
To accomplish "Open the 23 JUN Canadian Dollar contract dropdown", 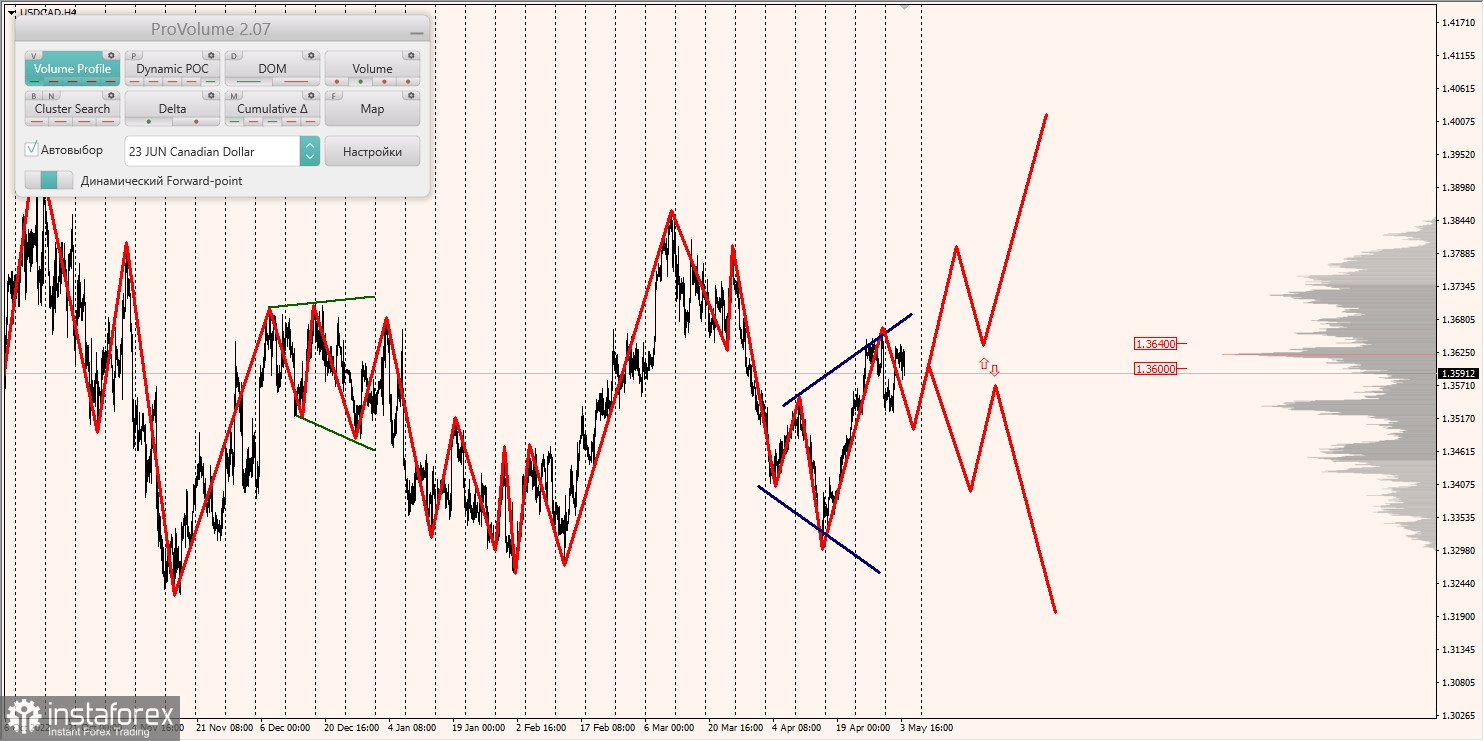I will click(222, 151).
